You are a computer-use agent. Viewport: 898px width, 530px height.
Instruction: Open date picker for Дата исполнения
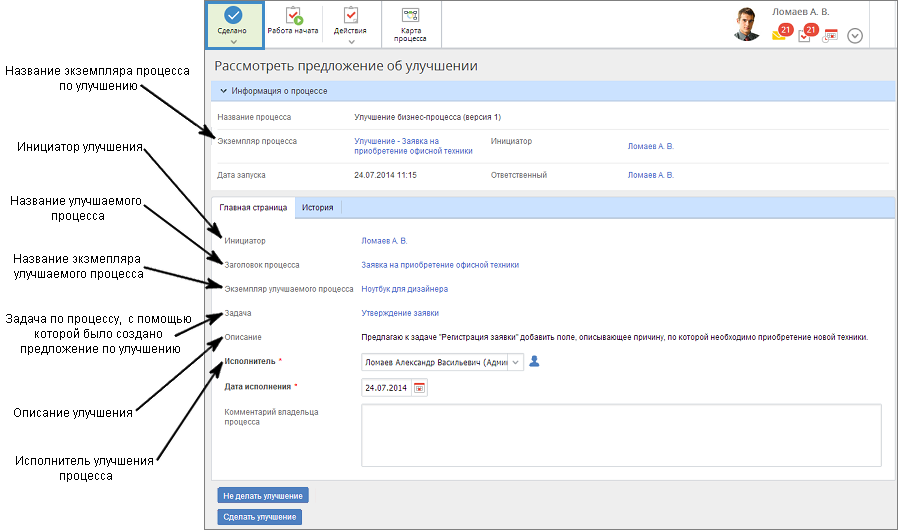click(419, 388)
